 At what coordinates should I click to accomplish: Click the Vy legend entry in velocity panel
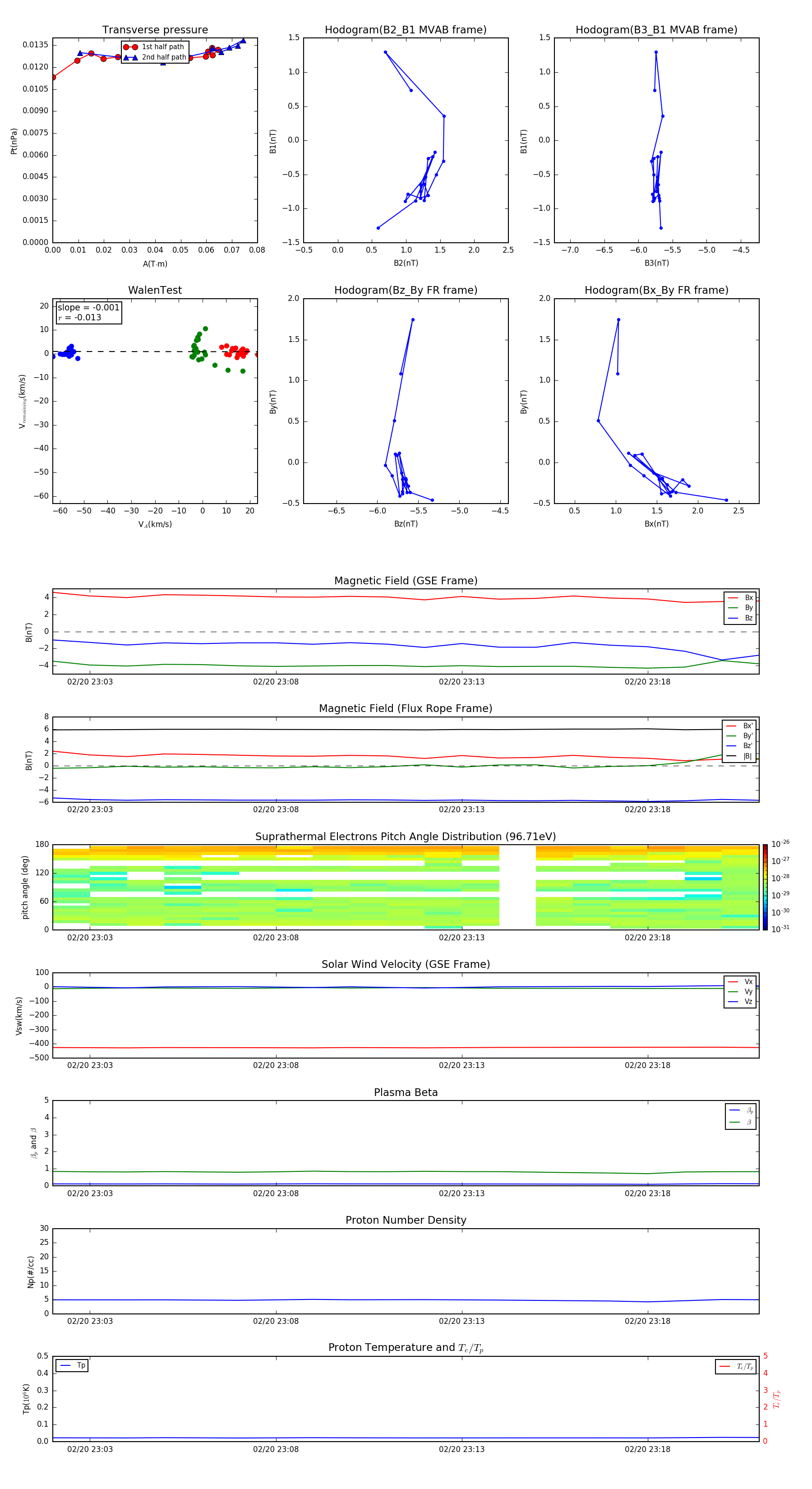click(740, 991)
